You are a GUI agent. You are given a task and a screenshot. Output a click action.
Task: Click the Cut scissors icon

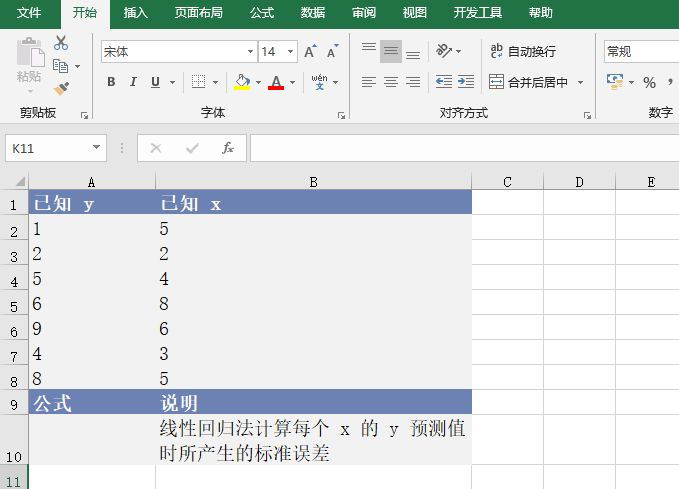(x=61, y=43)
